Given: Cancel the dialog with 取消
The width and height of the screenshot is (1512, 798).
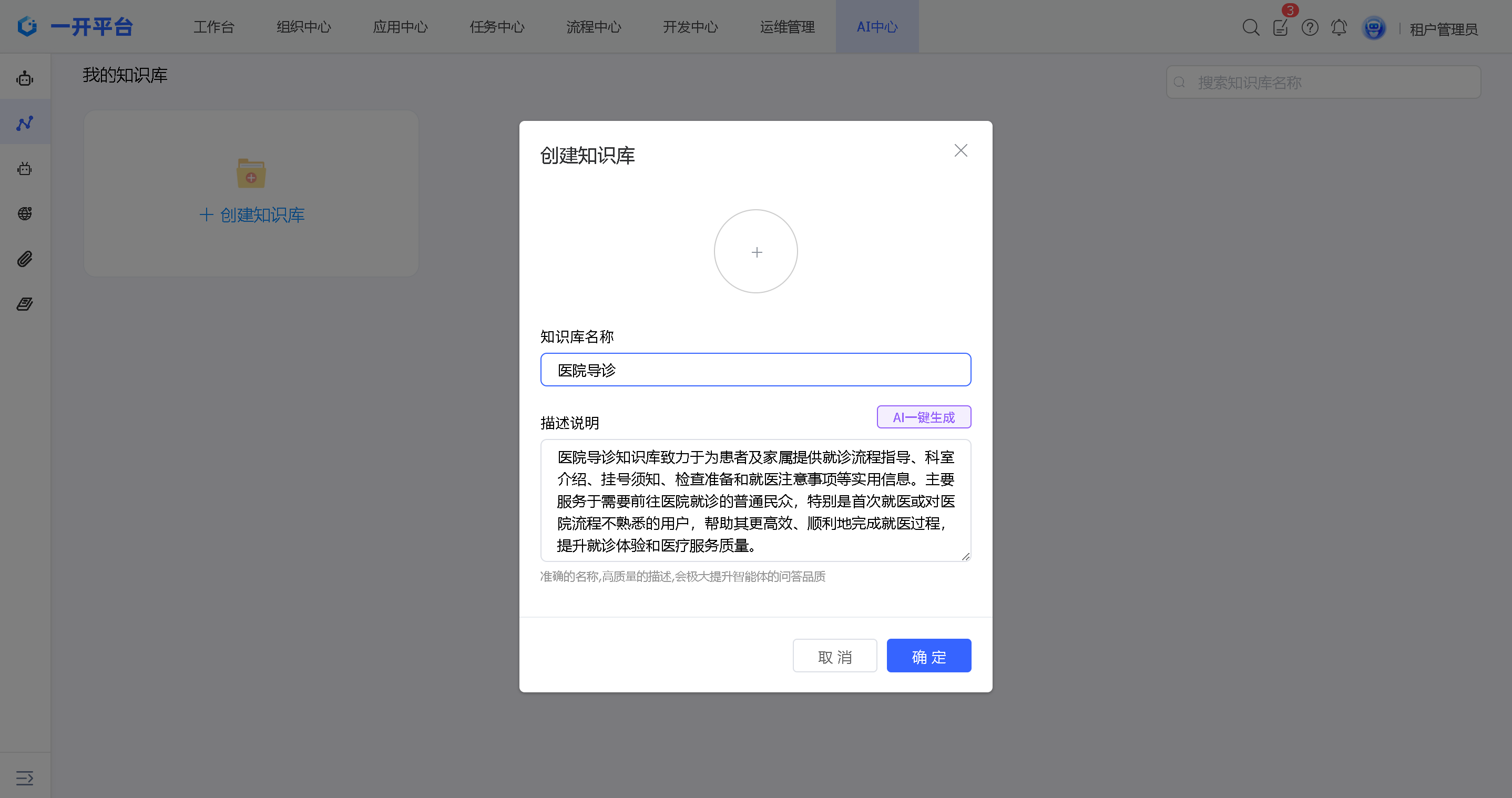Looking at the screenshot, I should pyautogui.click(x=835, y=656).
